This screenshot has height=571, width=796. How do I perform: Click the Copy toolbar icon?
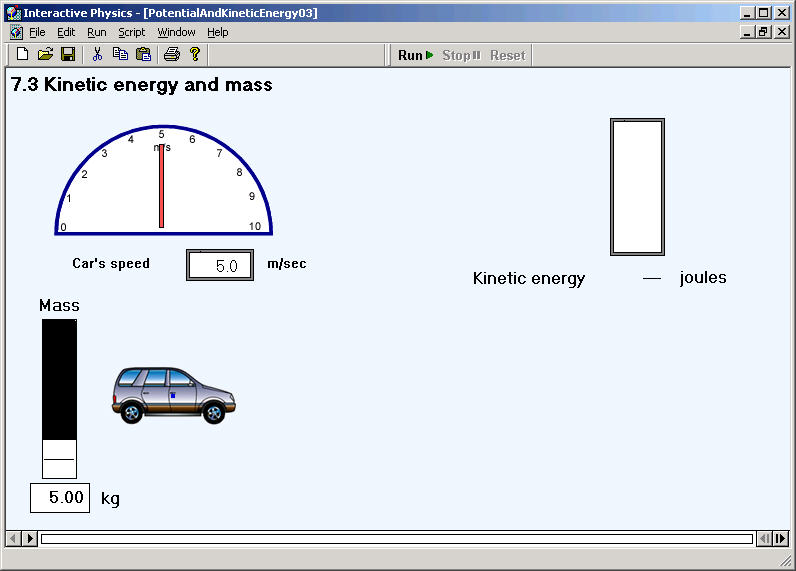120,54
